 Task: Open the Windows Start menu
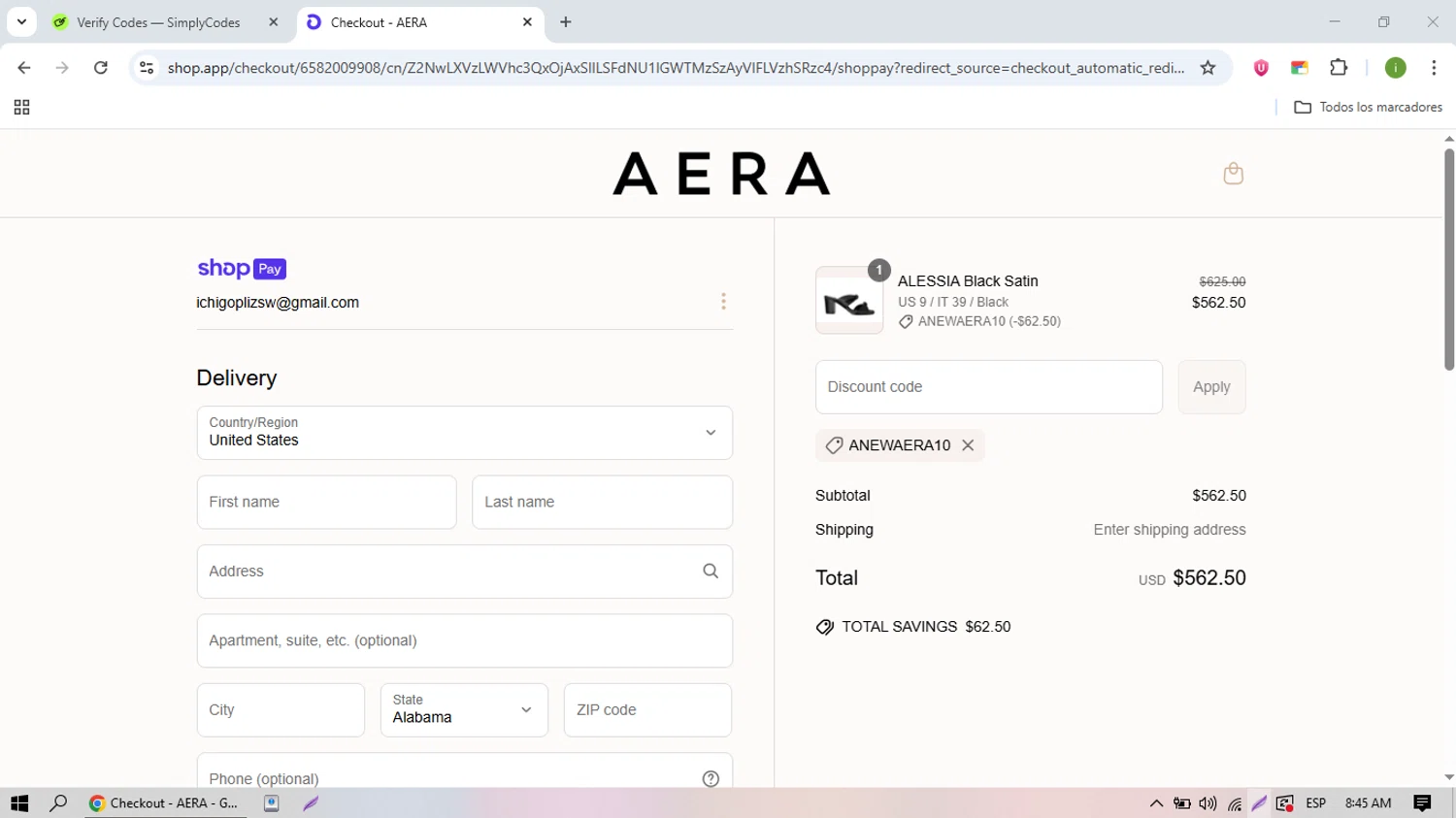[x=19, y=803]
